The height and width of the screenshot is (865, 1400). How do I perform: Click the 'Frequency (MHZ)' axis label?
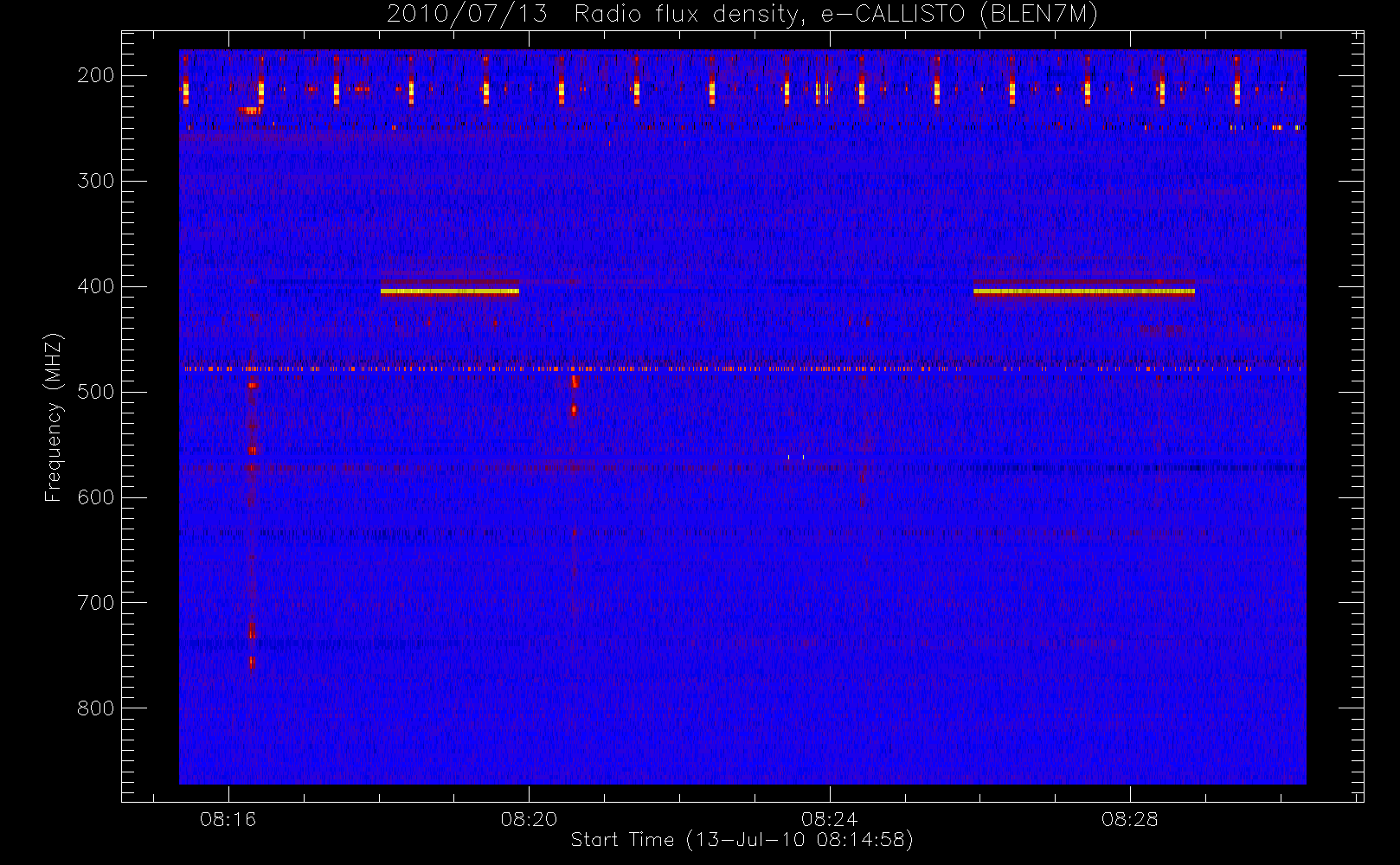pos(54,417)
